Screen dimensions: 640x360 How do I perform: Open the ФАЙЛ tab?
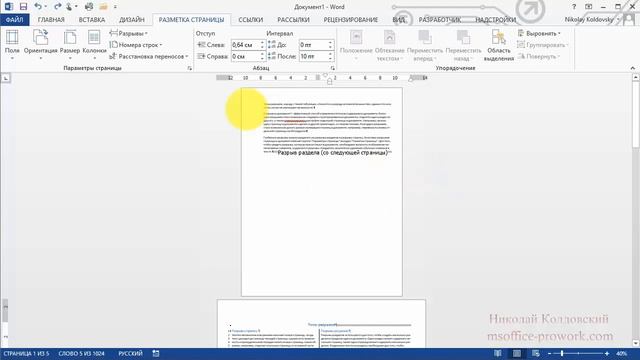click(x=15, y=20)
